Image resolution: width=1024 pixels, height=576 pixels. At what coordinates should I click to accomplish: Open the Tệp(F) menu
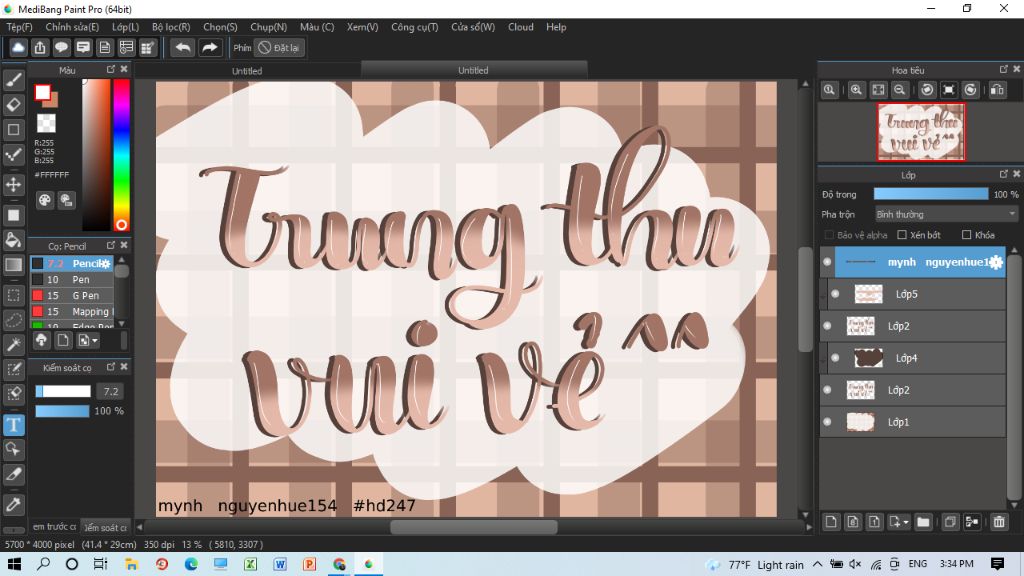click(x=20, y=27)
